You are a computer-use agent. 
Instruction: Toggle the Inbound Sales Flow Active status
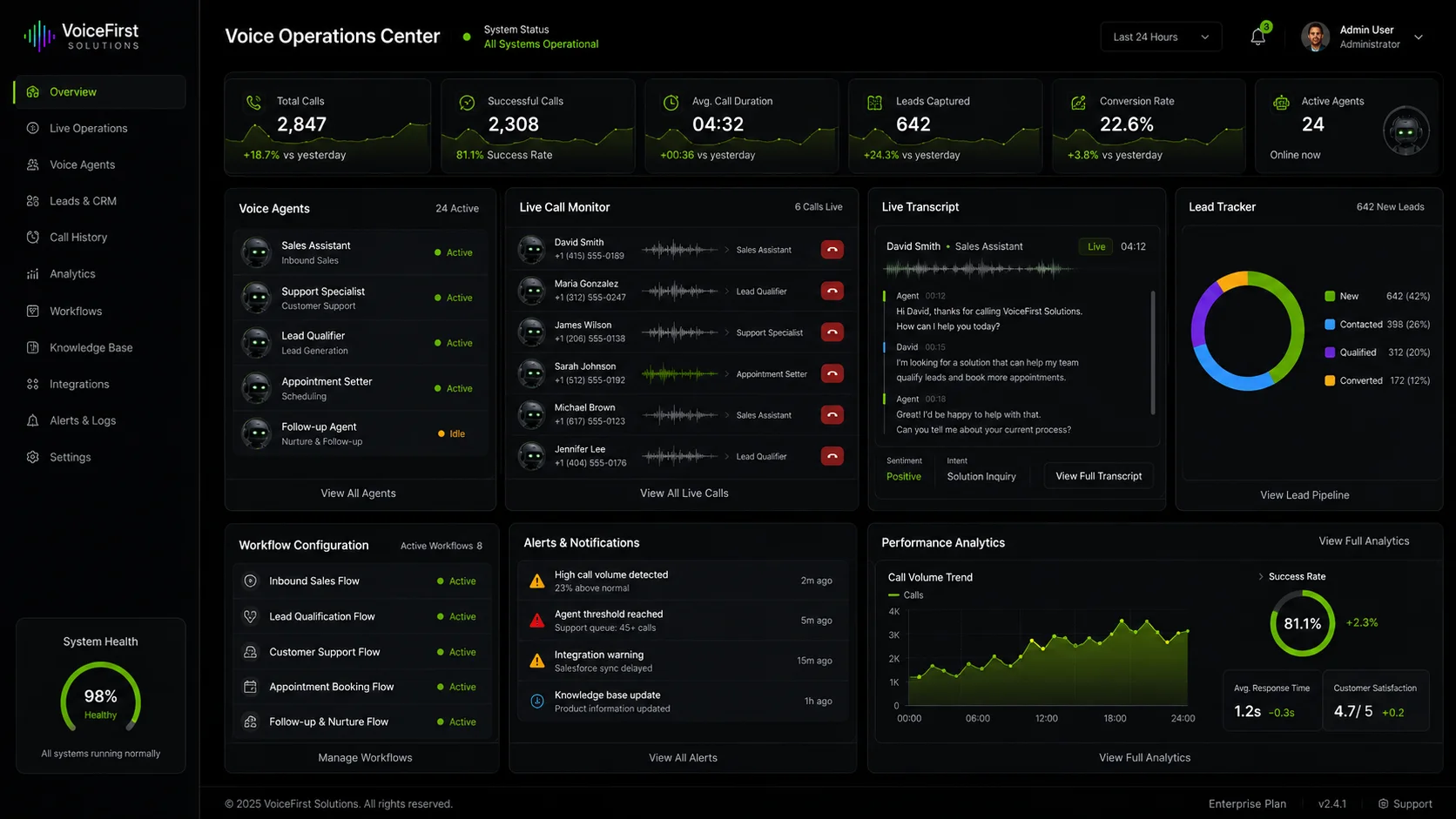click(456, 581)
